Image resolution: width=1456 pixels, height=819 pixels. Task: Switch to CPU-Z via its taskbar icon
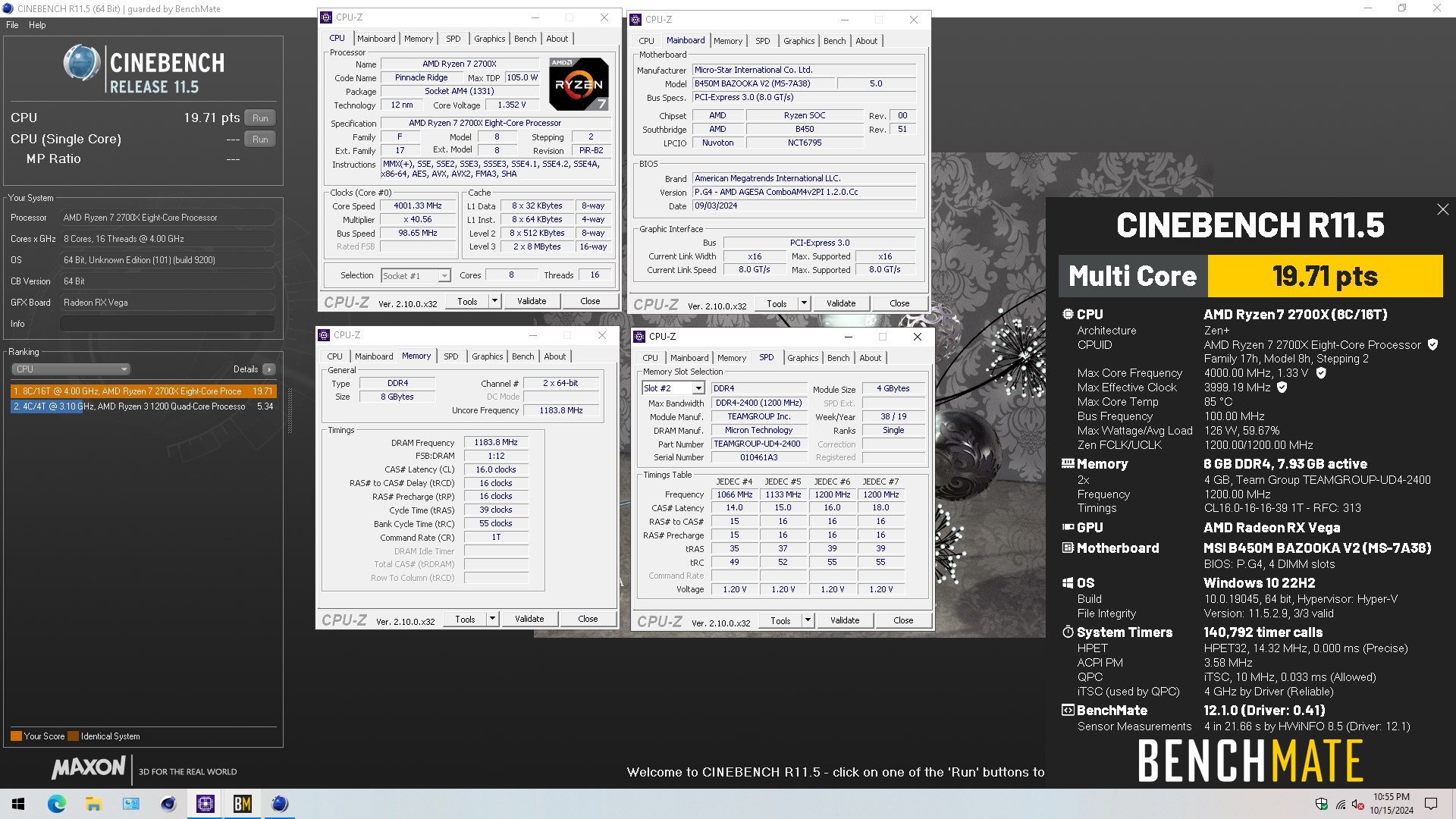coord(205,804)
